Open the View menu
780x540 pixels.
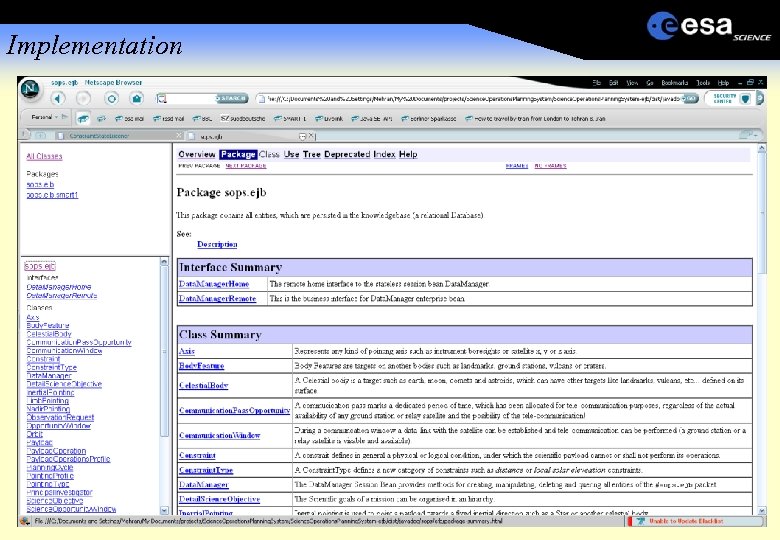tap(632, 83)
